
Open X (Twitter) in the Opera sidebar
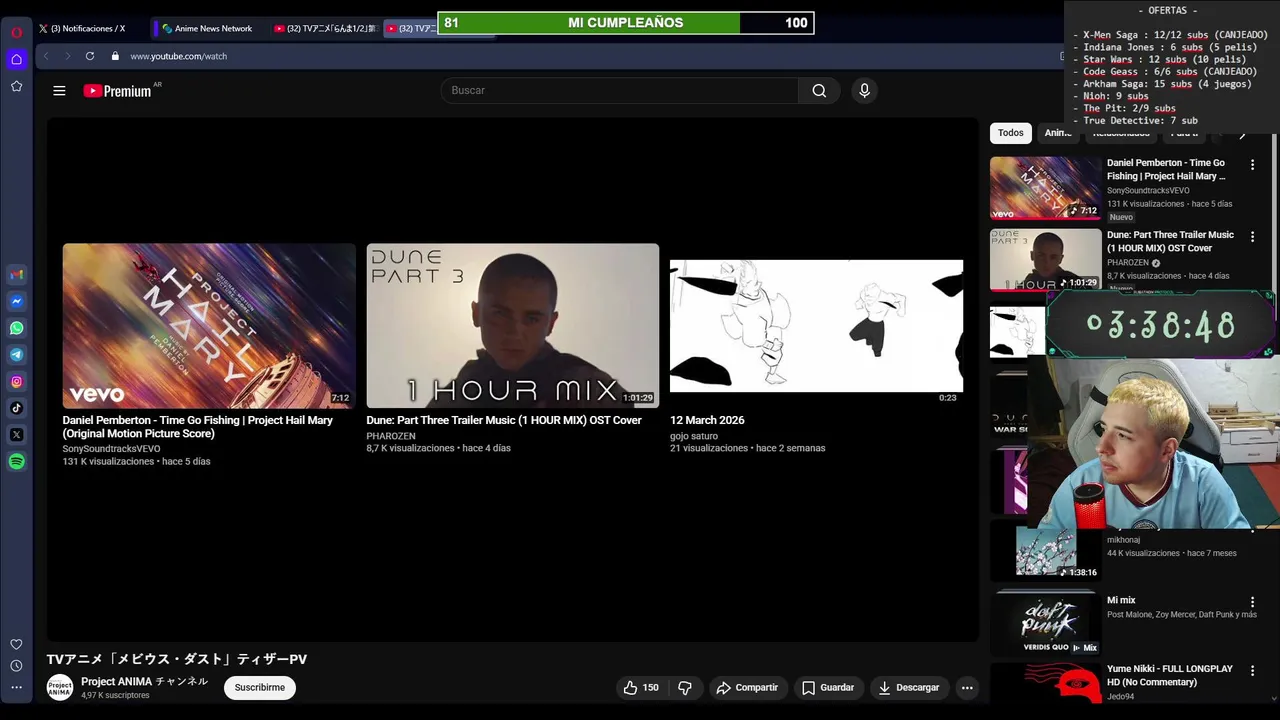pos(16,435)
